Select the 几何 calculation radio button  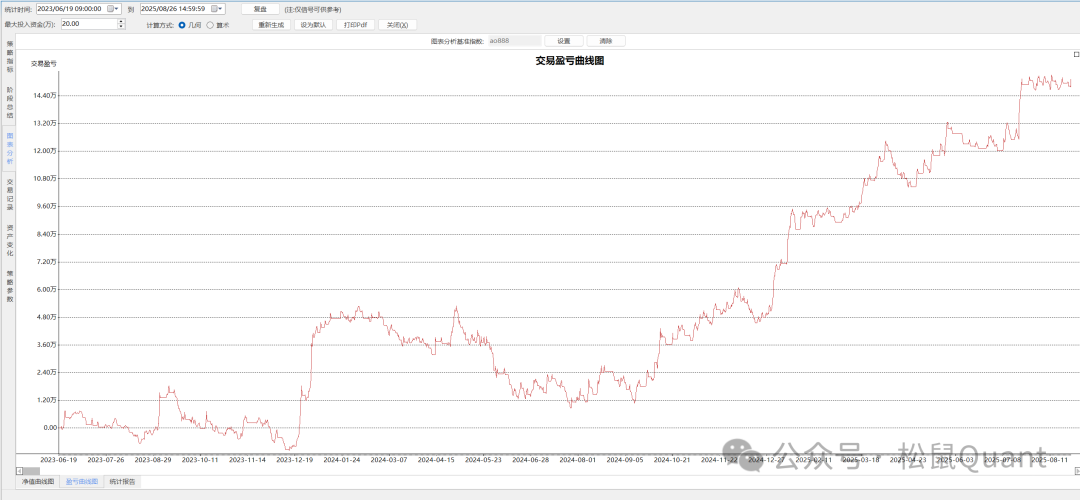[x=182, y=25]
